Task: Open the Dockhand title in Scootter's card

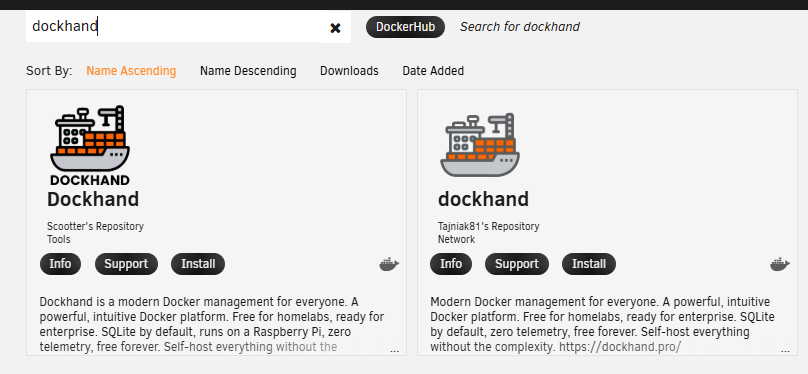Action: click(93, 199)
